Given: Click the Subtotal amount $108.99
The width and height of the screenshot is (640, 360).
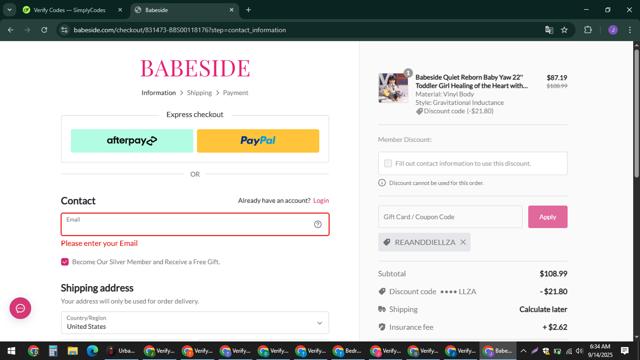Looking at the screenshot, I should 553,273.
